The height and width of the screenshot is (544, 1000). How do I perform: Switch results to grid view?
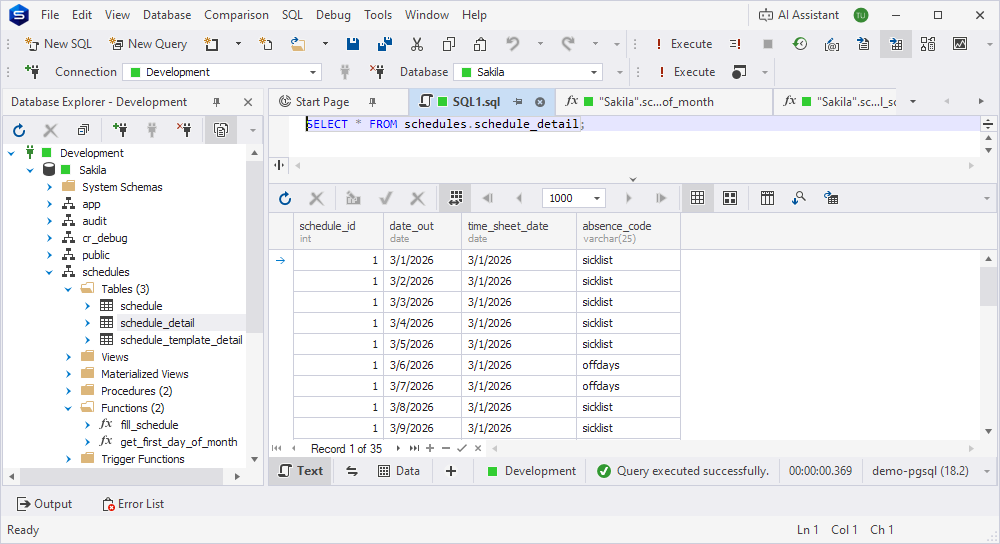(698, 198)
